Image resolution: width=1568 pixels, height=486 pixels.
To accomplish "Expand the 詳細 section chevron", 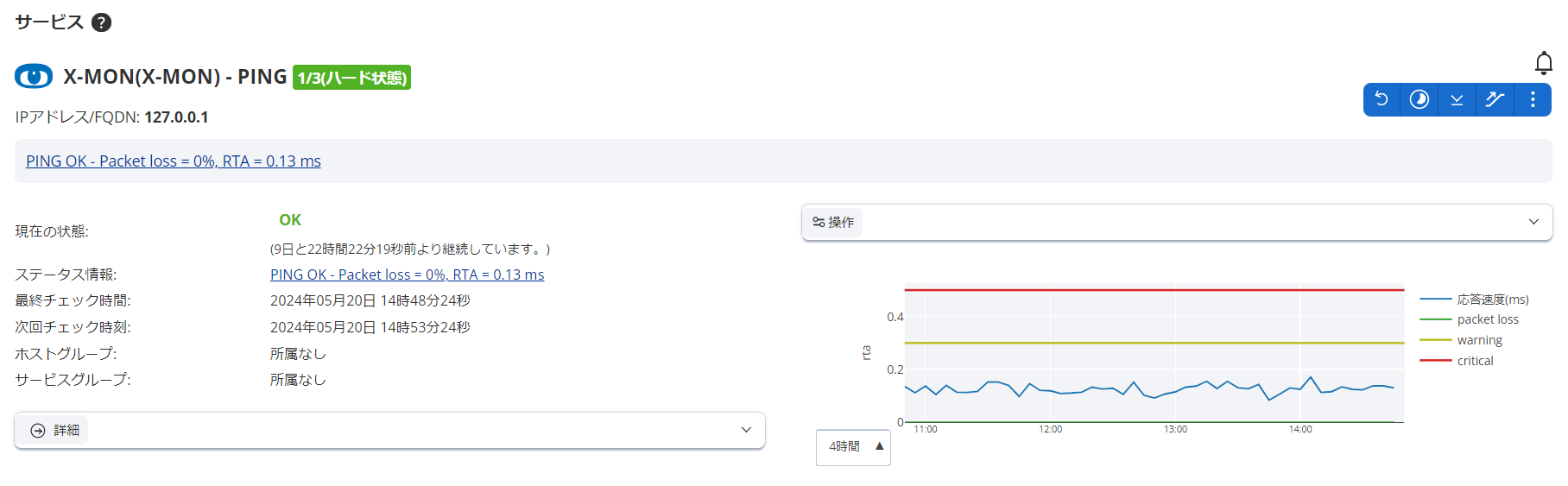I will click(746, 430).
